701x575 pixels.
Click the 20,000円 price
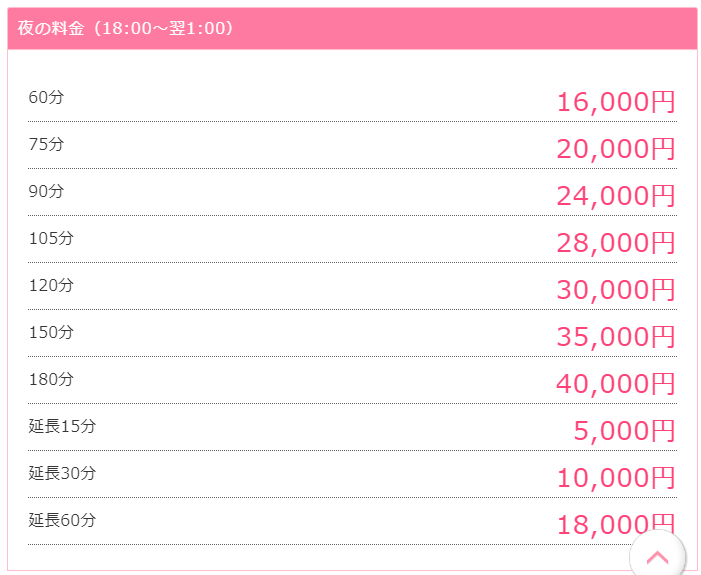[x=616, y=149]
